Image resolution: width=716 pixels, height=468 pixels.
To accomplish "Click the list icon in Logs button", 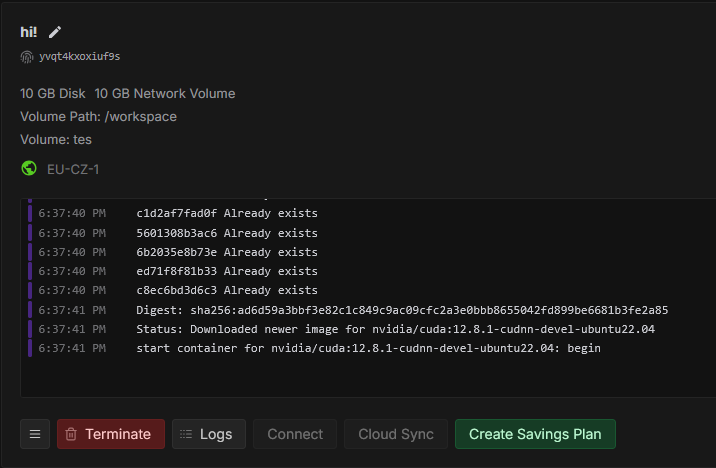I will [x=186, y=434].
